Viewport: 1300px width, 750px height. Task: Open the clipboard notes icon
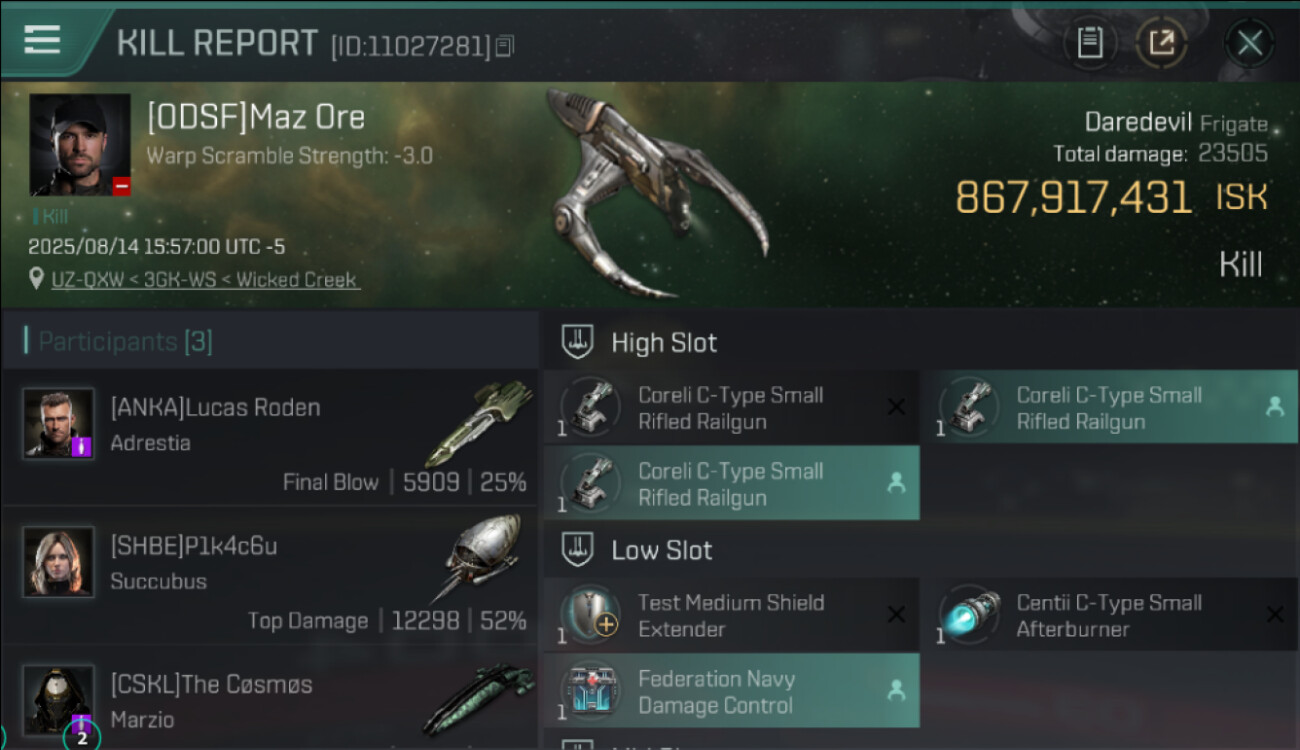tap(1090, 43)
